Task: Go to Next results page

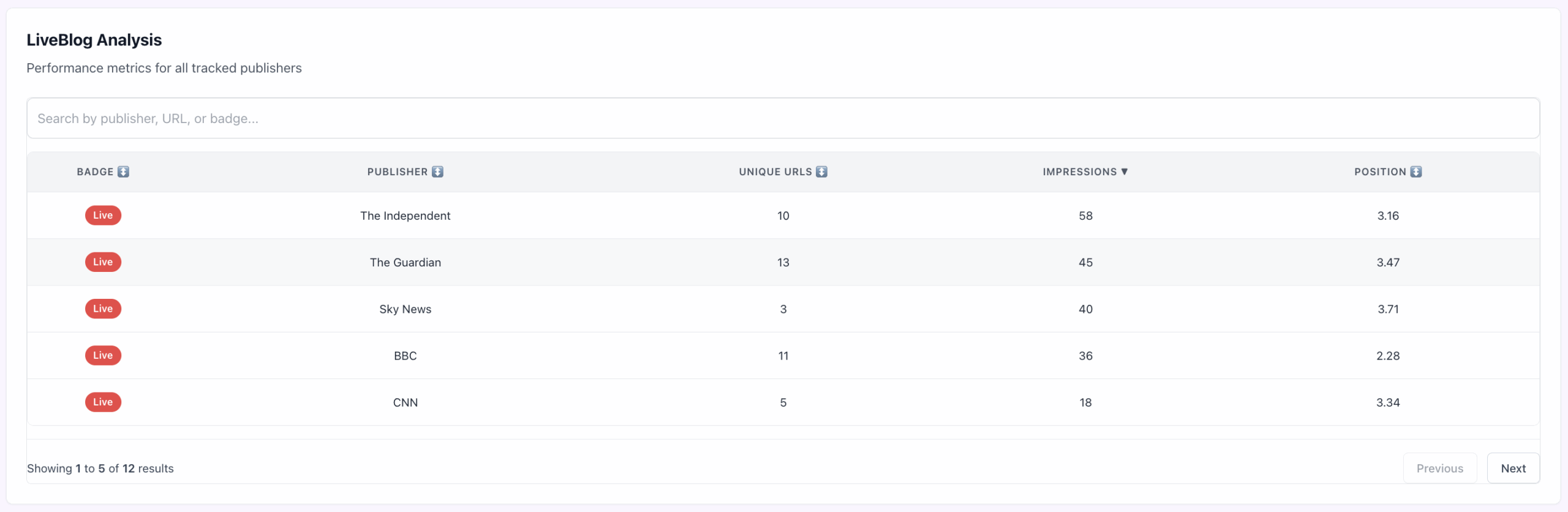Action: coord(1513,469)
